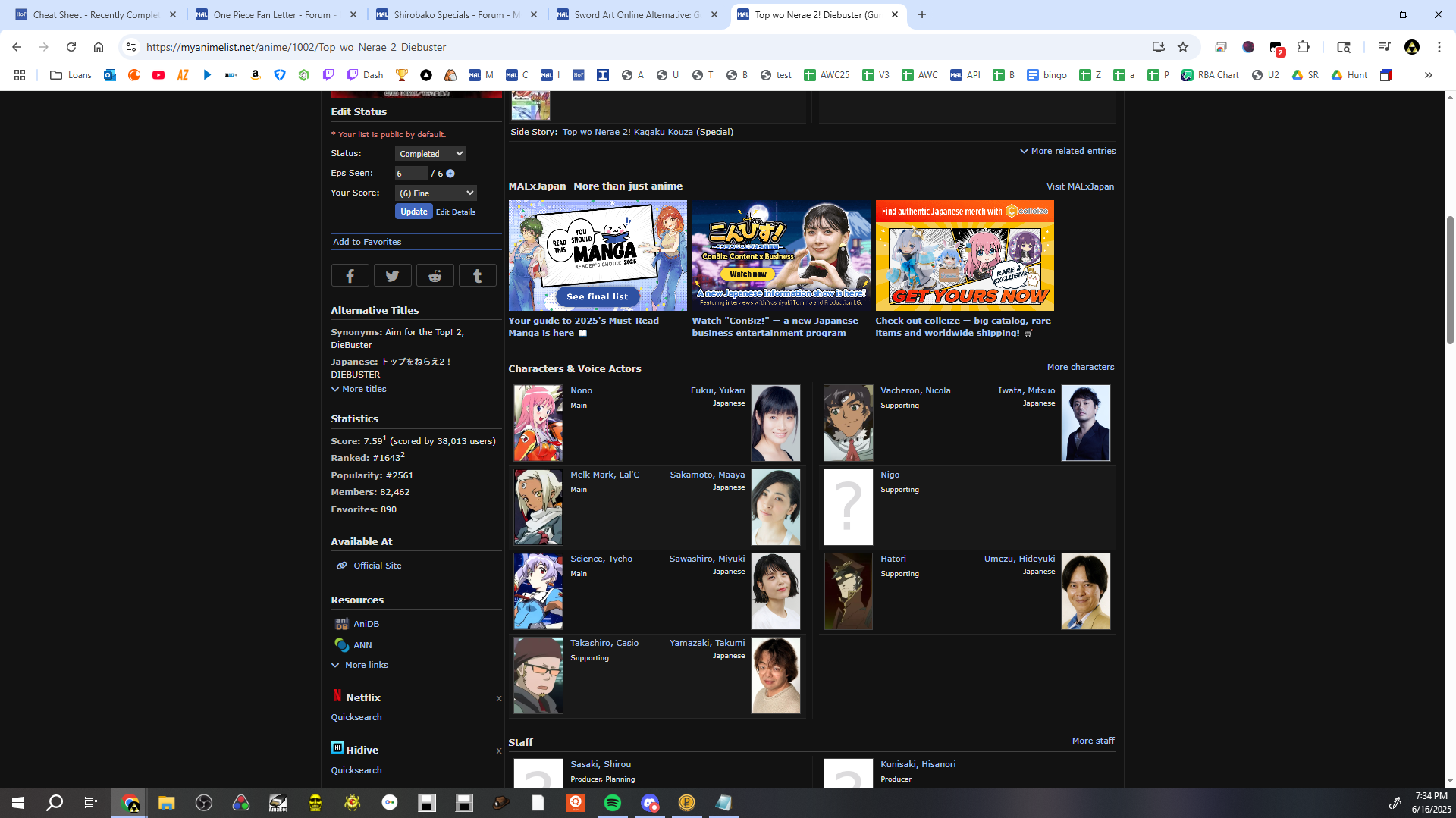Click the Update button
Viewport: 1456px width, 818px height.
(x=414, y=212)
